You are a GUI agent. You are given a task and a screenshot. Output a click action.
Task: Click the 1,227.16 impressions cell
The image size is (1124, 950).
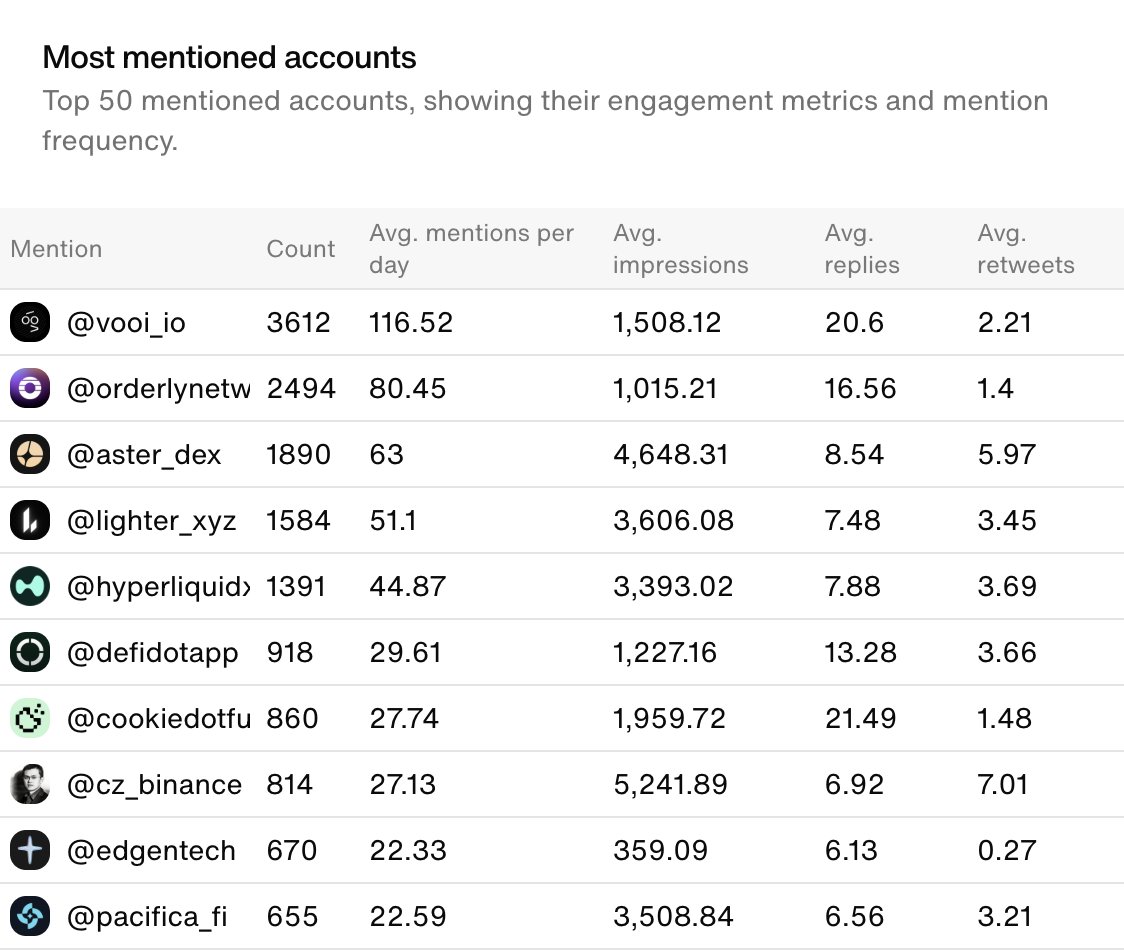pyautogui.click(x=665, y=652)
